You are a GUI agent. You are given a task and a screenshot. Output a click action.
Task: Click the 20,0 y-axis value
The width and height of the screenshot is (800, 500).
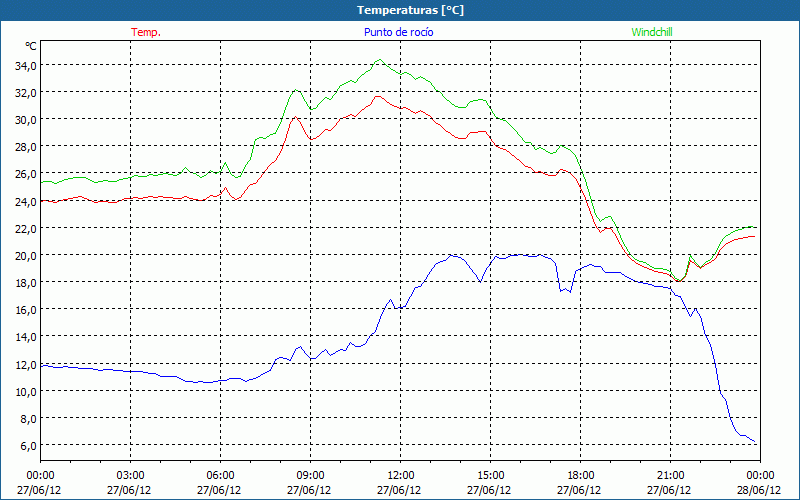[x=26, y=256]
